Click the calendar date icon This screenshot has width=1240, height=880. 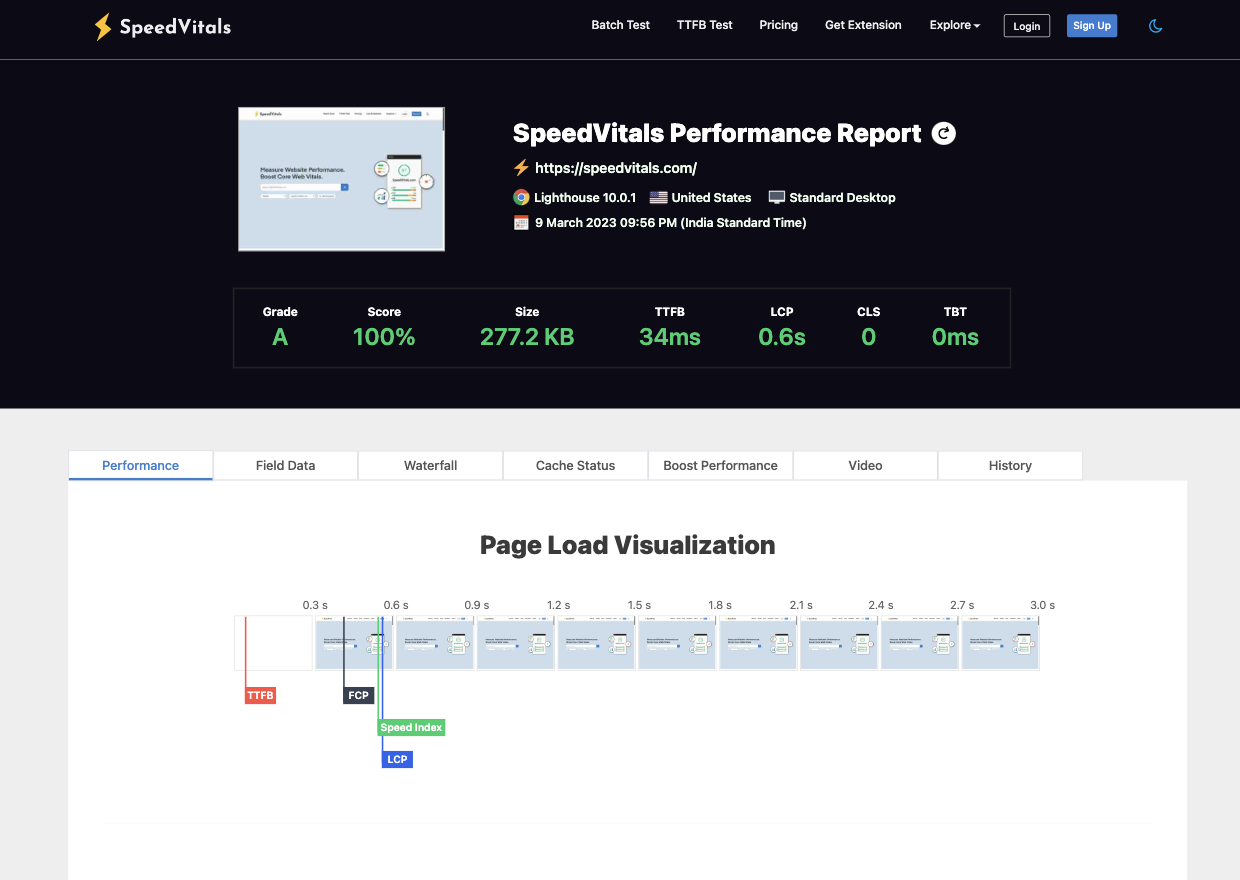pos(521,223)
